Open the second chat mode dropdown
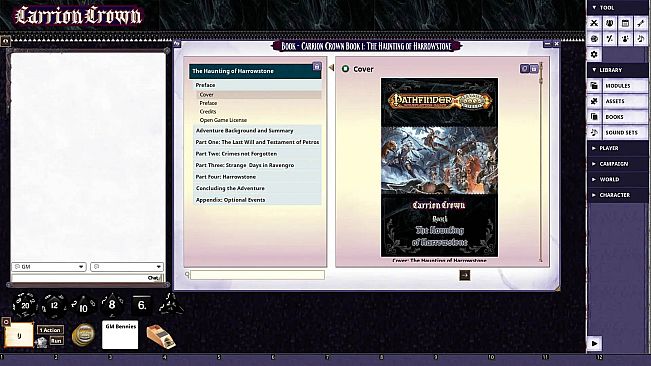The image size is (651, 366). 127,267
